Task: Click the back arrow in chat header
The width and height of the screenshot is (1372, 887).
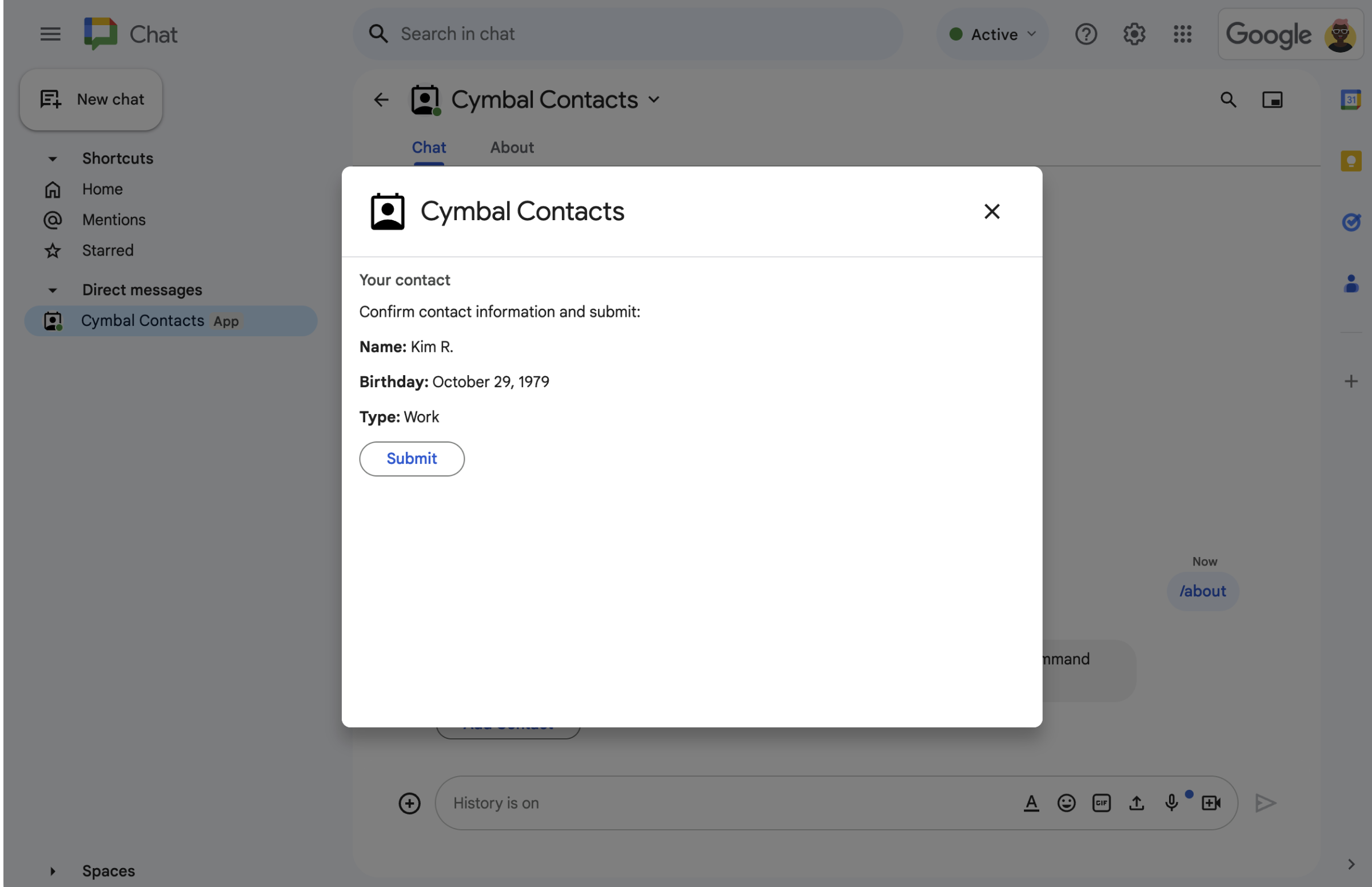Action: (381, 100)
